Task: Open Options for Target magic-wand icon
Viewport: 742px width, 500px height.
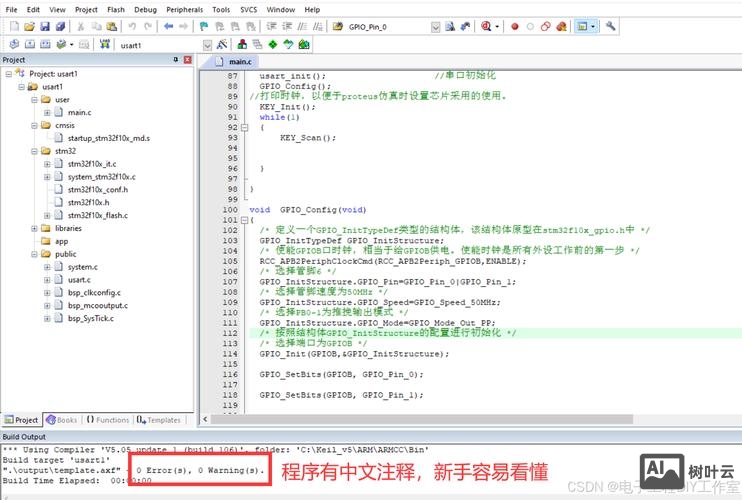Action: [222, 44]
